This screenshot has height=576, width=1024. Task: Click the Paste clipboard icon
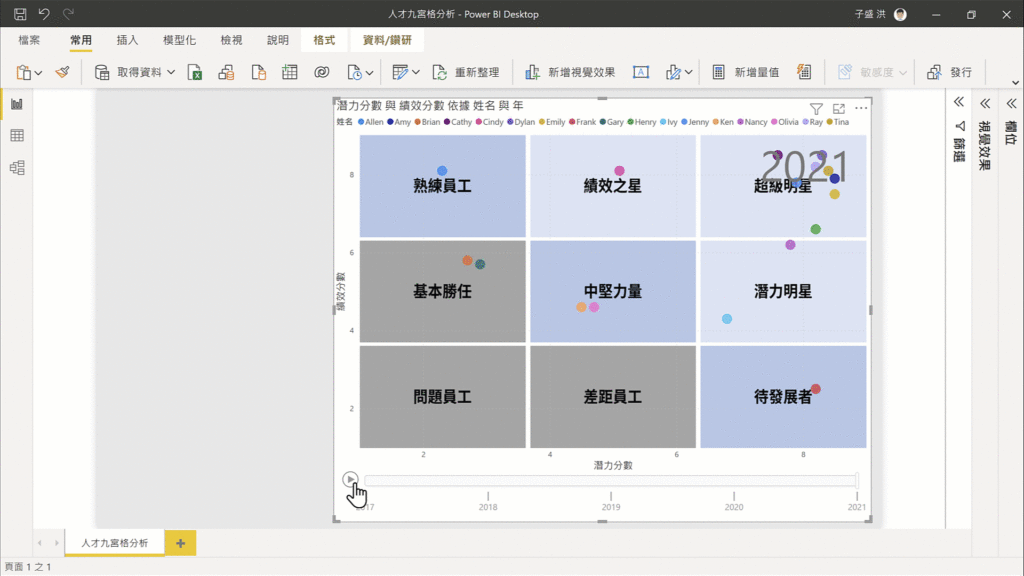coord(24,72)
